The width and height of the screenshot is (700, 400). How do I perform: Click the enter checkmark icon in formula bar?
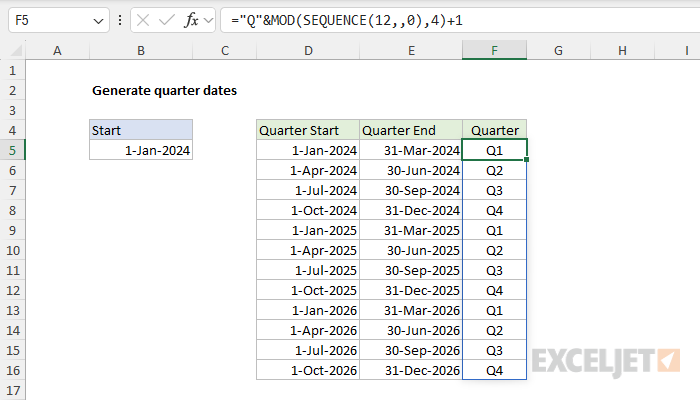[167, 20]
